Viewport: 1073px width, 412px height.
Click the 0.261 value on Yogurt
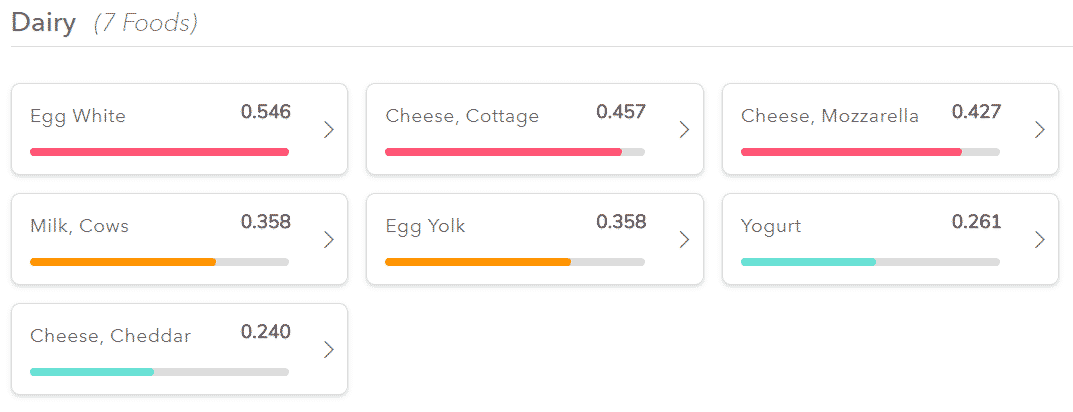(977, 222)
